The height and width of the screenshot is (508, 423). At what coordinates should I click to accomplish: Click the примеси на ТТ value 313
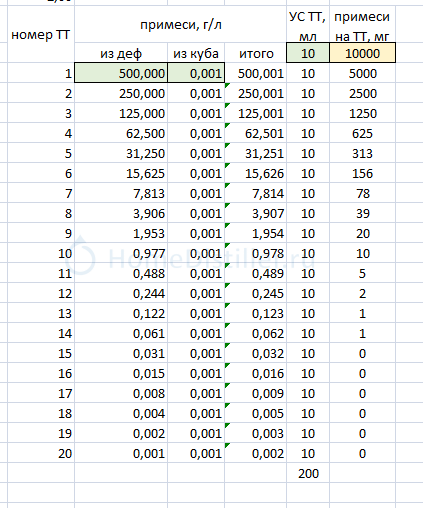(x=362, y=153)
